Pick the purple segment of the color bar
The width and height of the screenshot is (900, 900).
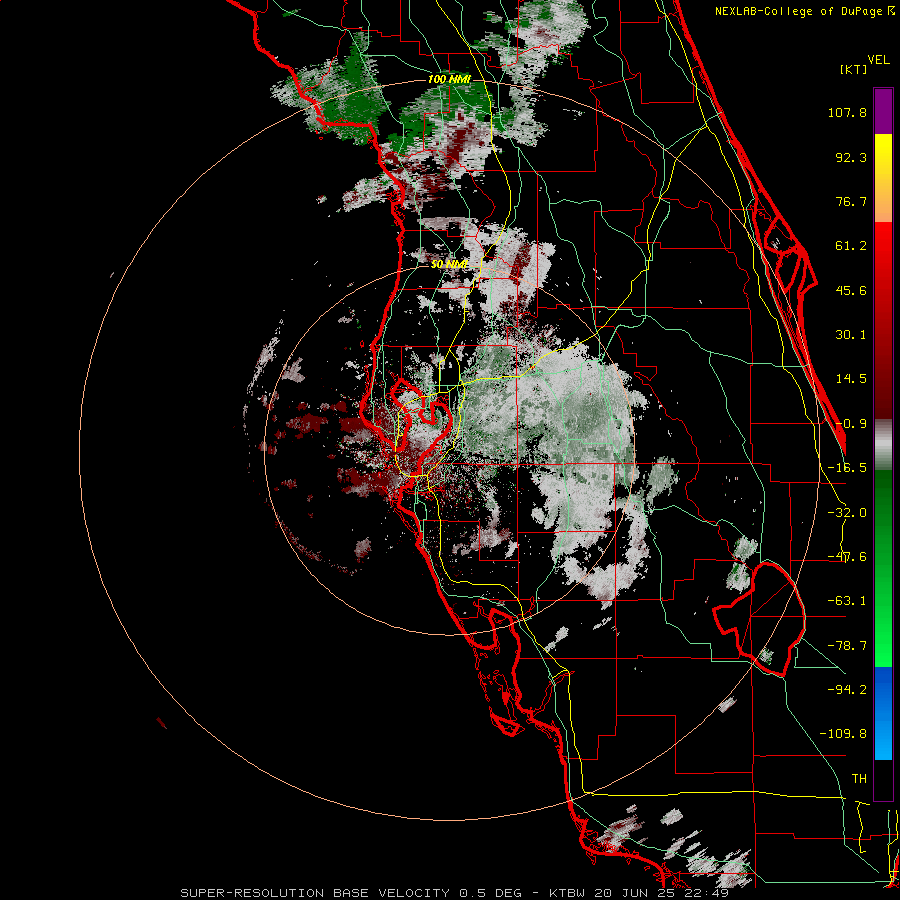tap(883, 111)
